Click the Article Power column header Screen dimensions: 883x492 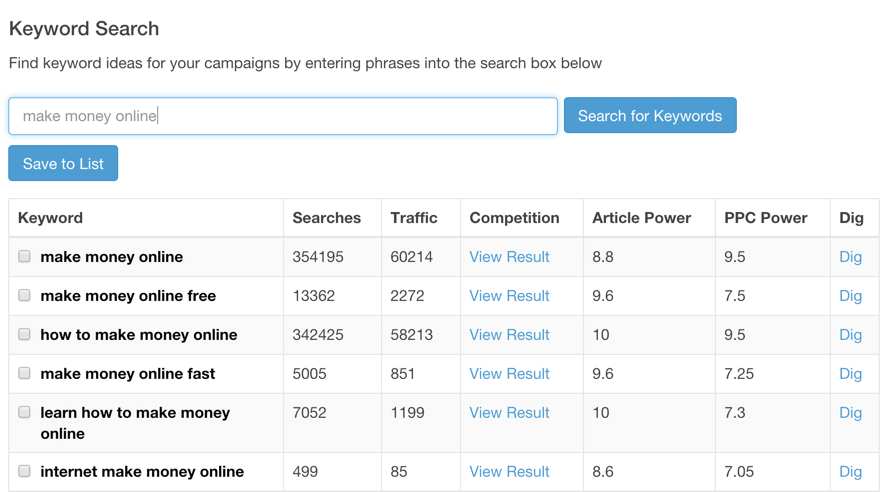(641, 218)
